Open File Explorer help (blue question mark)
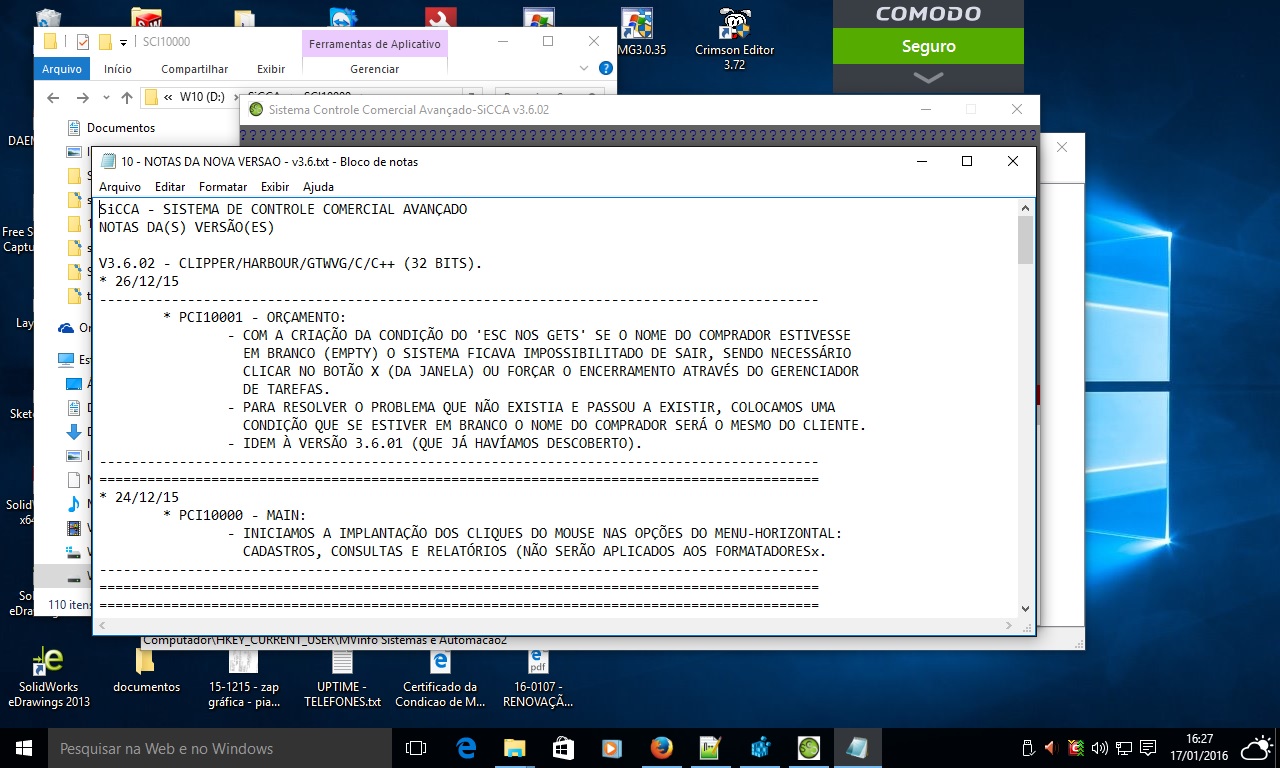This screenshot has width=1280, height=768. (x=605, y=69)
